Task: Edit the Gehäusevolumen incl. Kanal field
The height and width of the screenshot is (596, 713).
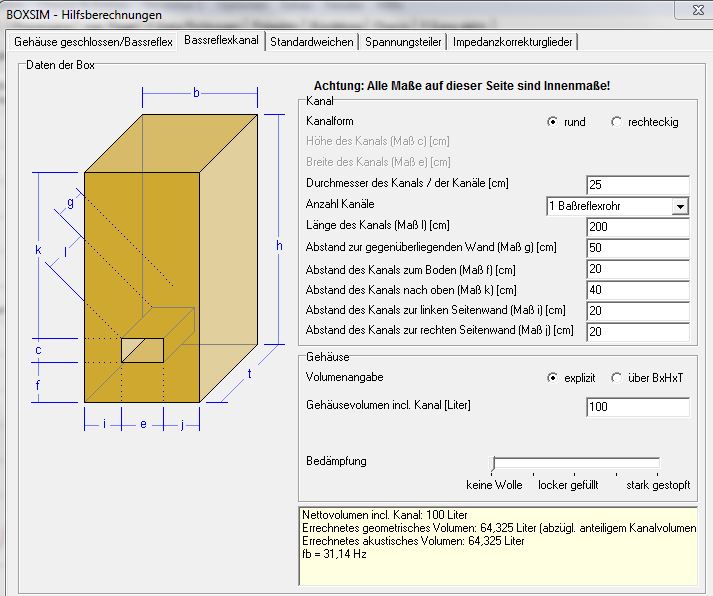Action: [x=637, y=407]
